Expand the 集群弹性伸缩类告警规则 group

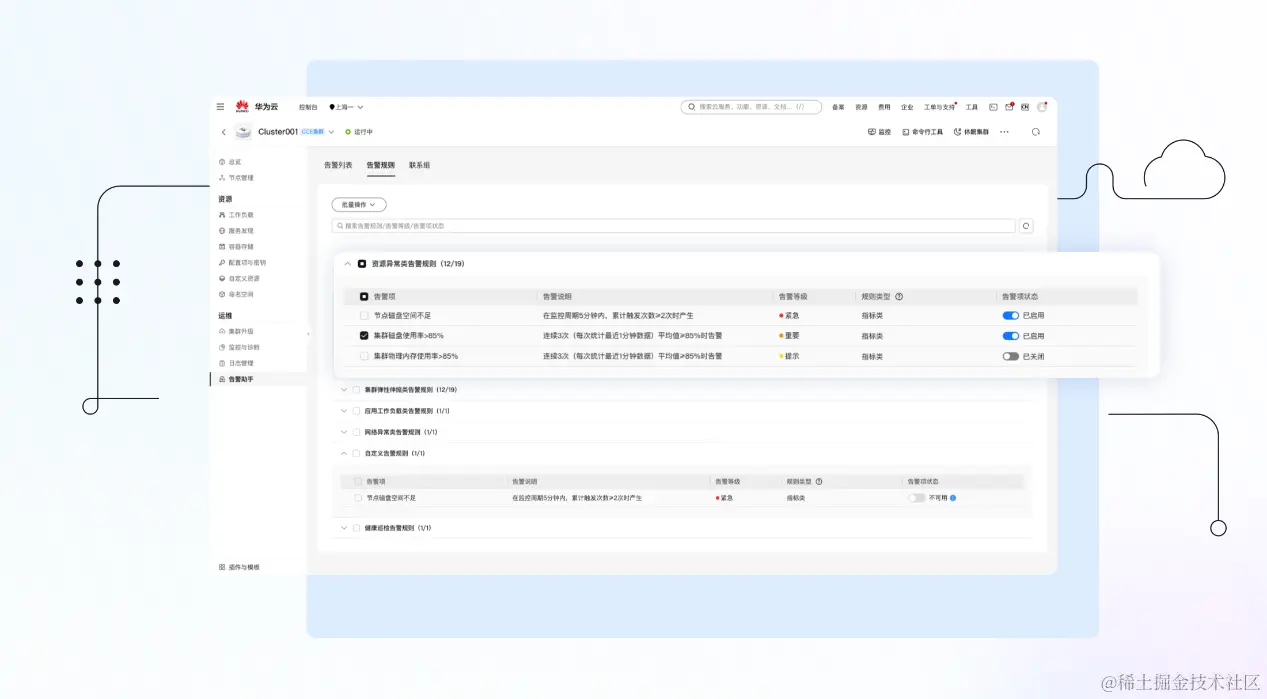click(344, 390)
